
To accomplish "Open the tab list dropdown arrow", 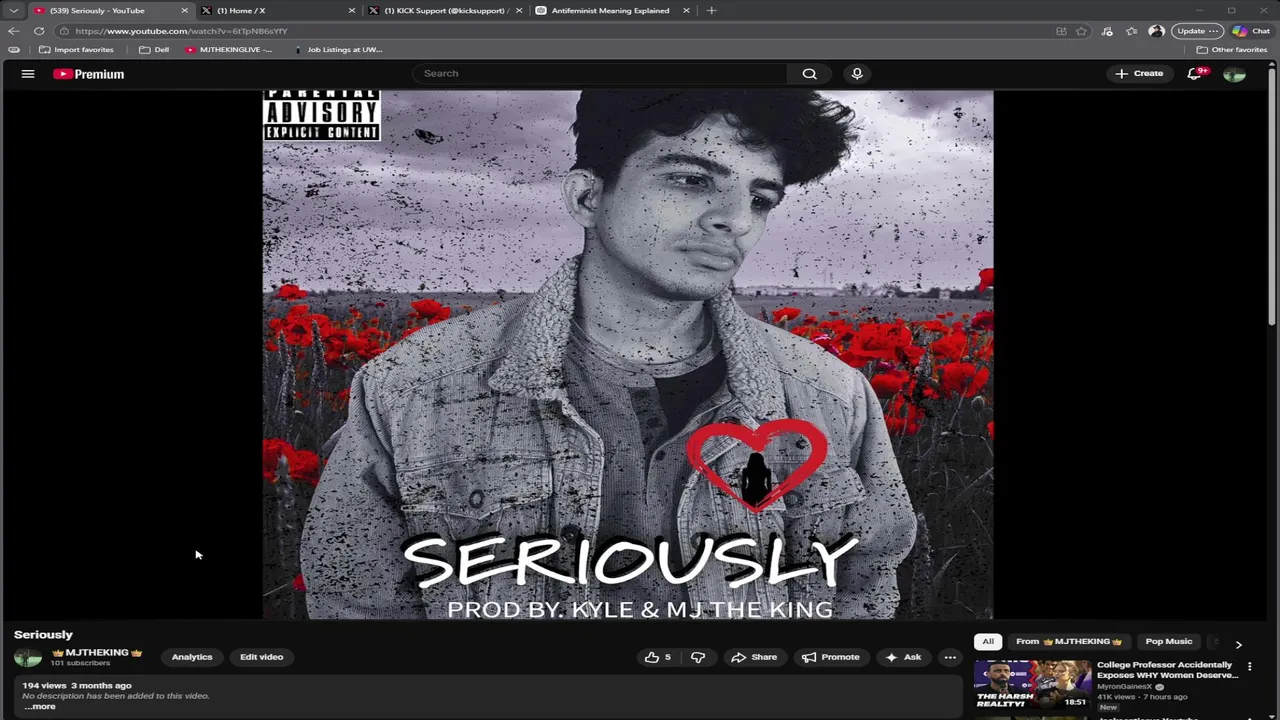I will [13, 10].
